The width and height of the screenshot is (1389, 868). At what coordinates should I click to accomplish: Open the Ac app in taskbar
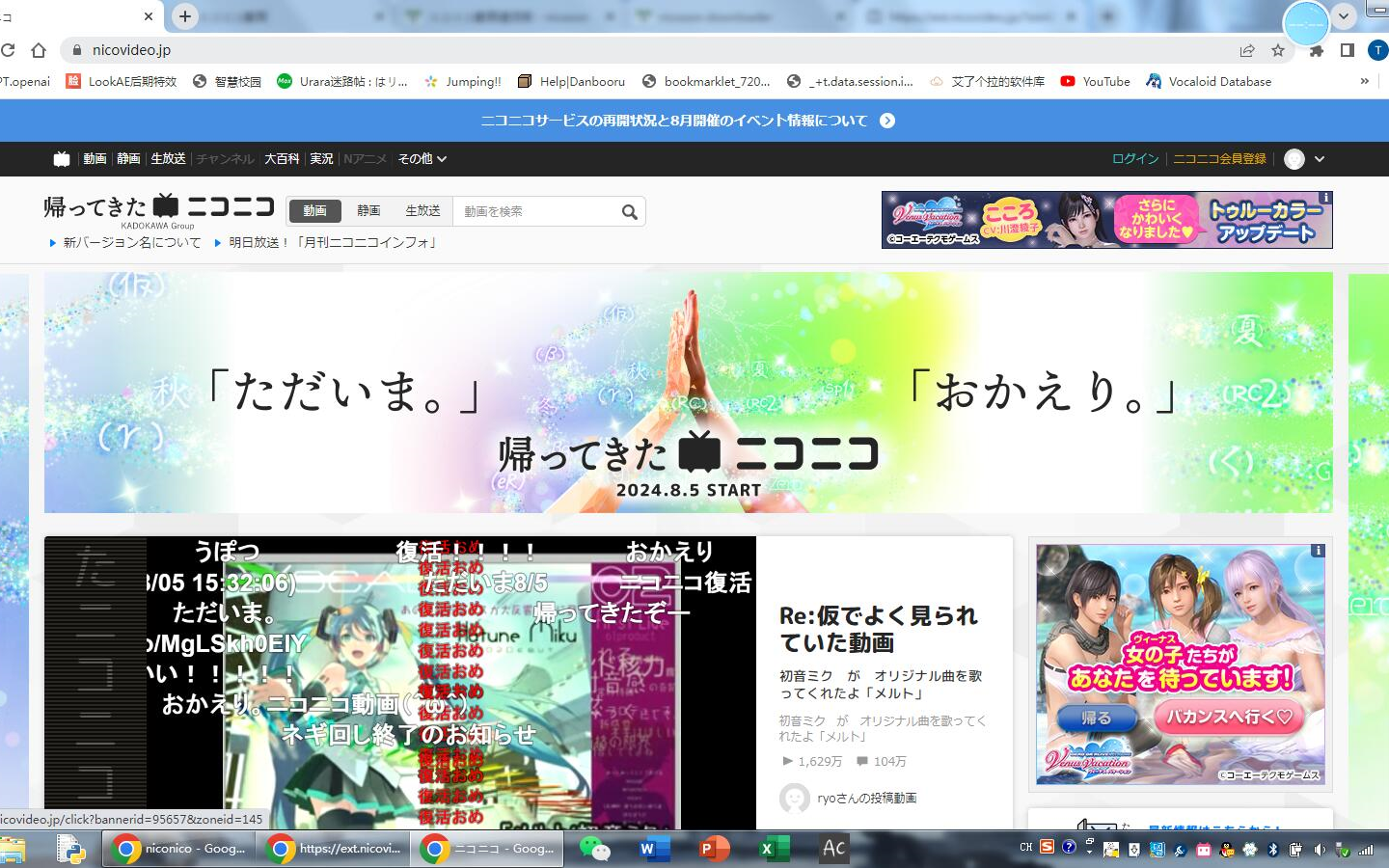(x=833, y=849)
